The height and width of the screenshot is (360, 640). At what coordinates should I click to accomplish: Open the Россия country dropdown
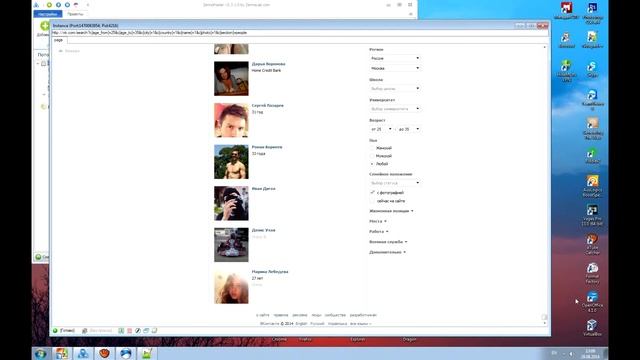pyautogui.click(x=395, y=58)
